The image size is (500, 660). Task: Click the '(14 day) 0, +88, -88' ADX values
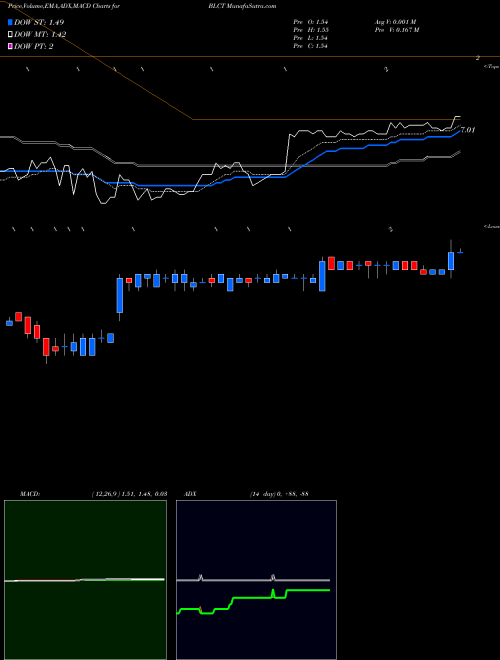pyautogui.click(x=279, y=493)
